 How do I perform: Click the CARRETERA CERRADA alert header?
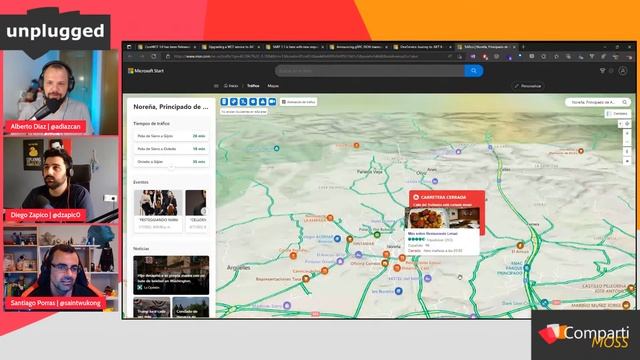pos(443,197)
